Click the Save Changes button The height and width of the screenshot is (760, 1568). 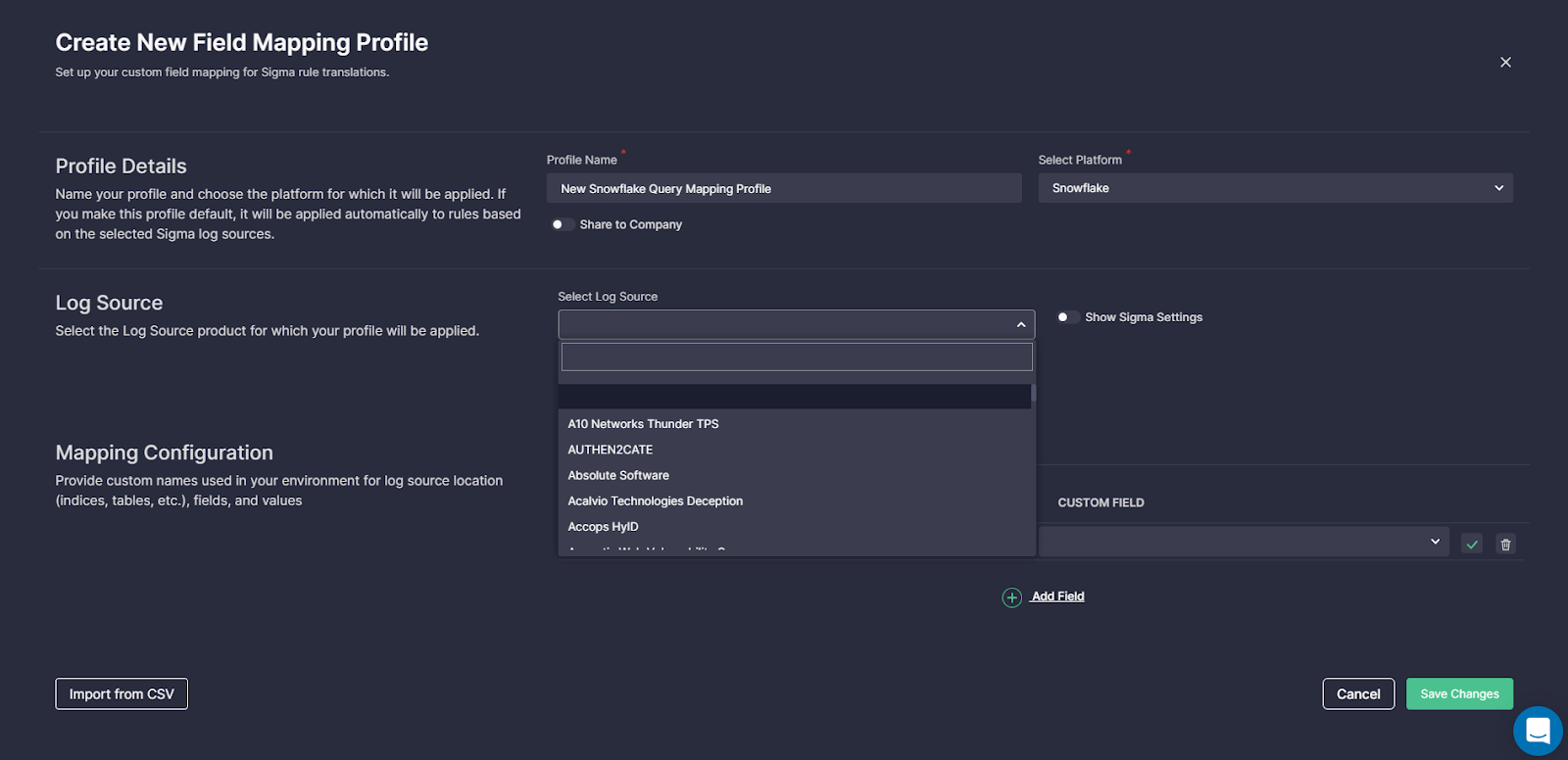(1458, 693)
